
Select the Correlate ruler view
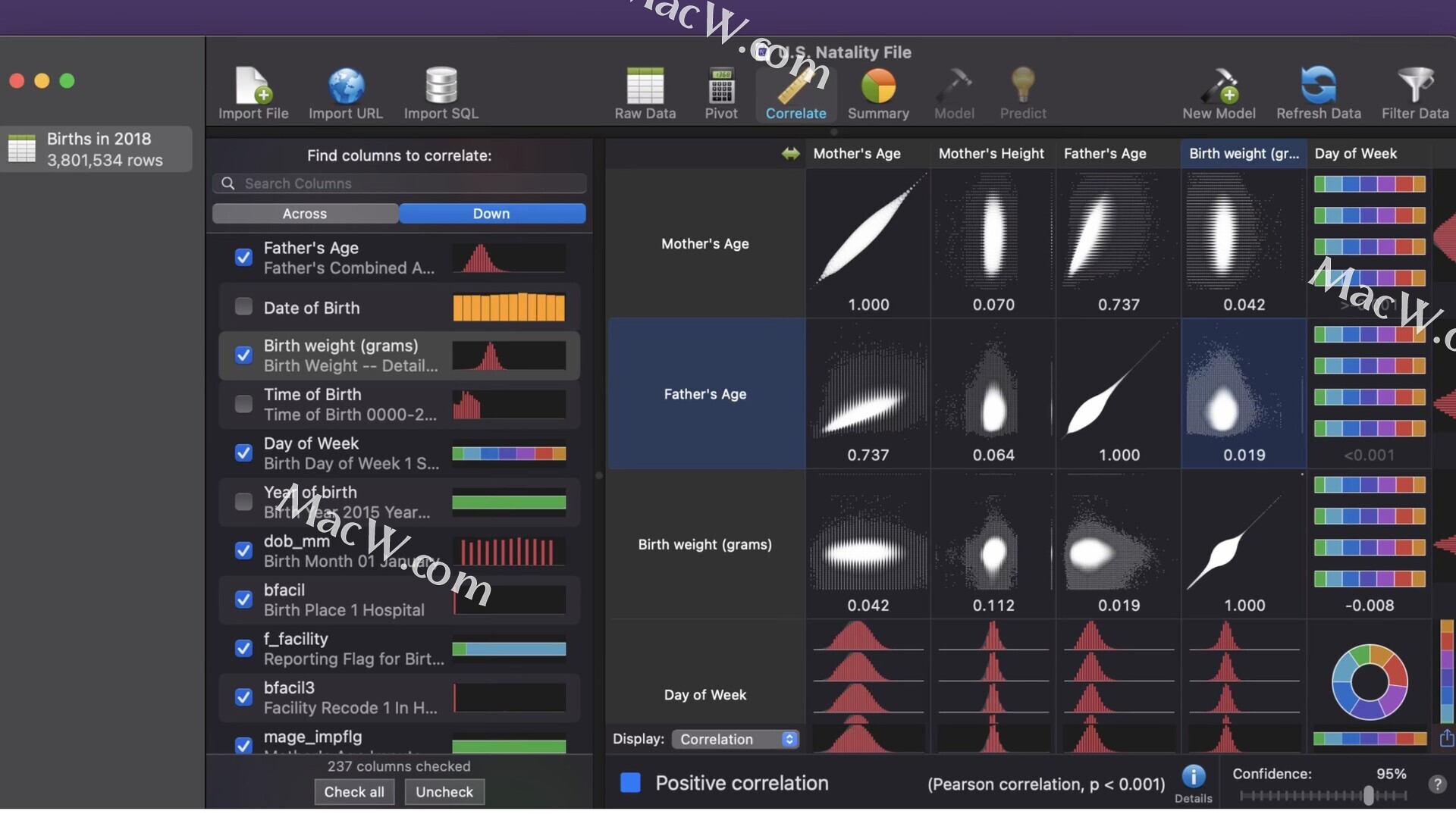(x=795, y=94)
